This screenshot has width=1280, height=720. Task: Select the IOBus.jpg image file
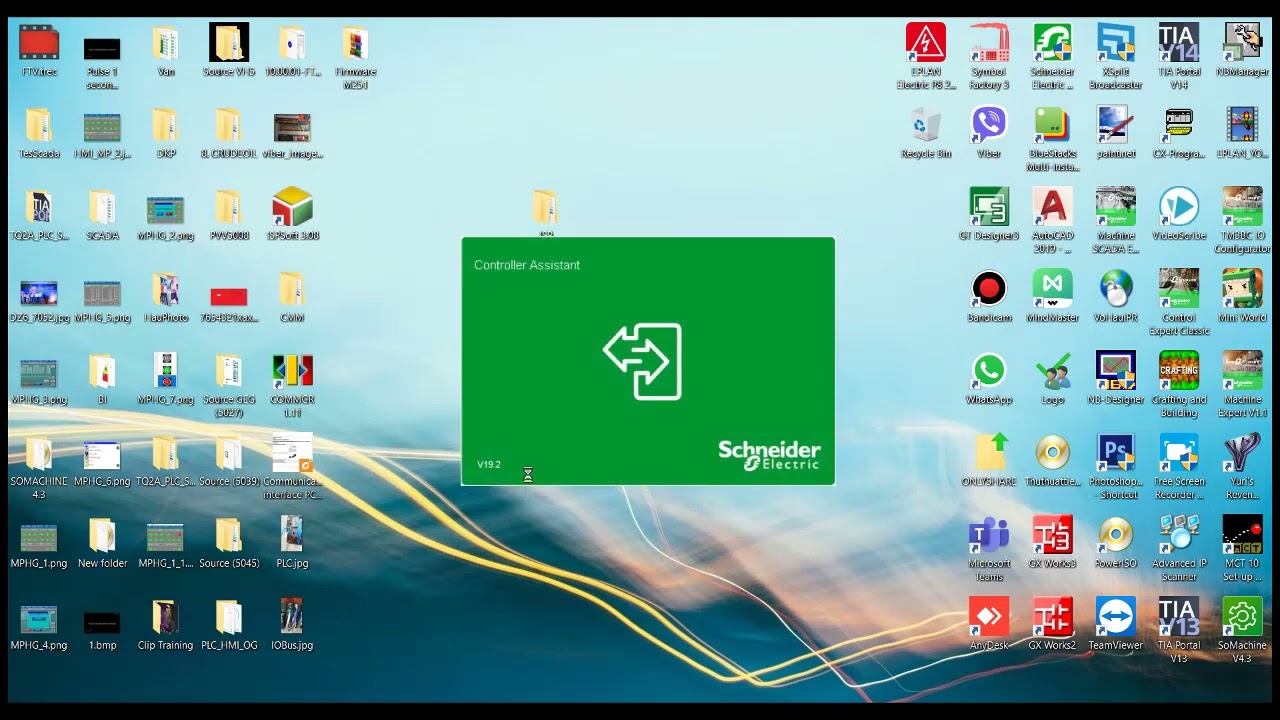(x=292, y=617)
